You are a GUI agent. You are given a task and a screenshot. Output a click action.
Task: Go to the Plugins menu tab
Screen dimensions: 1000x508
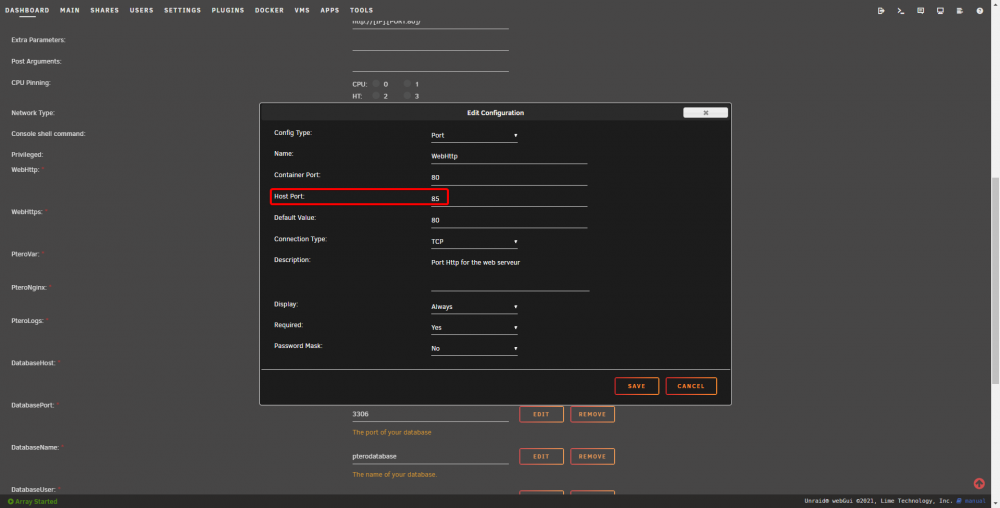point(228,10)
